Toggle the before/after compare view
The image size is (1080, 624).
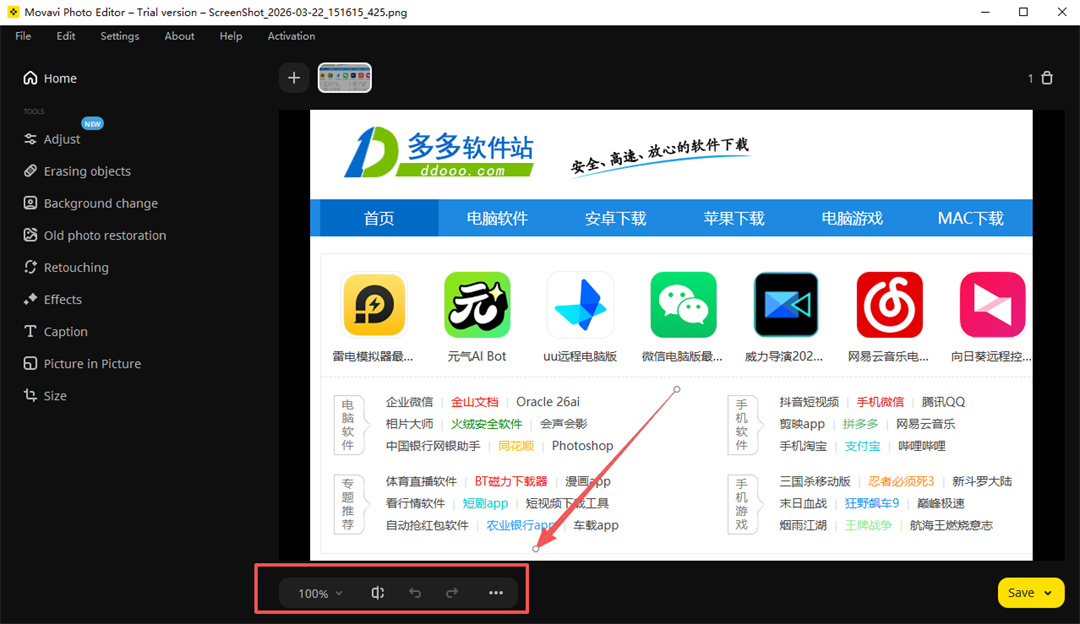point(377,592)
